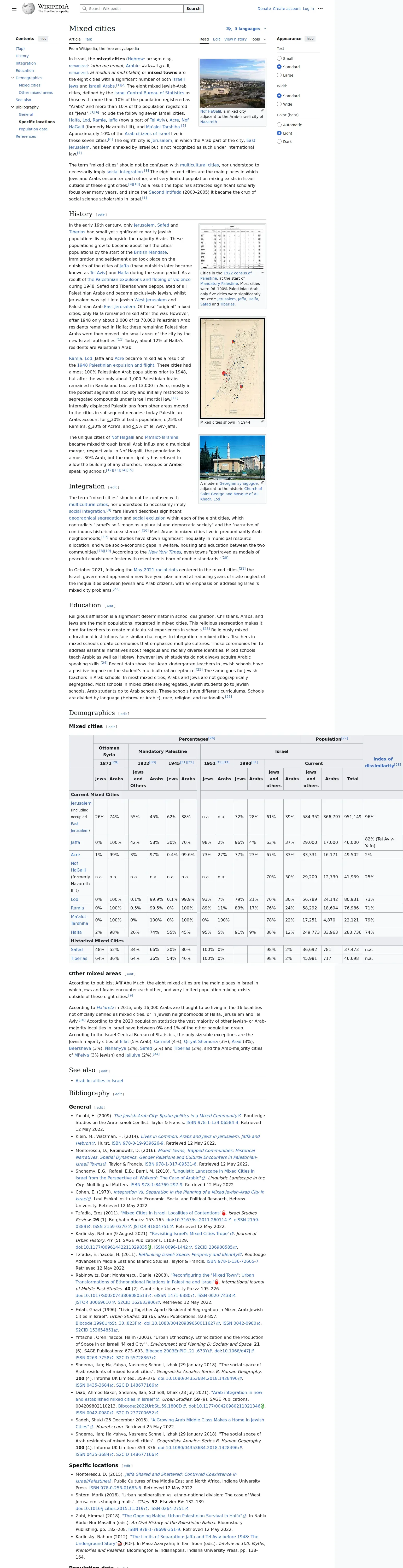Click edit link beside Education heading
The image size is (403, 1568).
110,606
